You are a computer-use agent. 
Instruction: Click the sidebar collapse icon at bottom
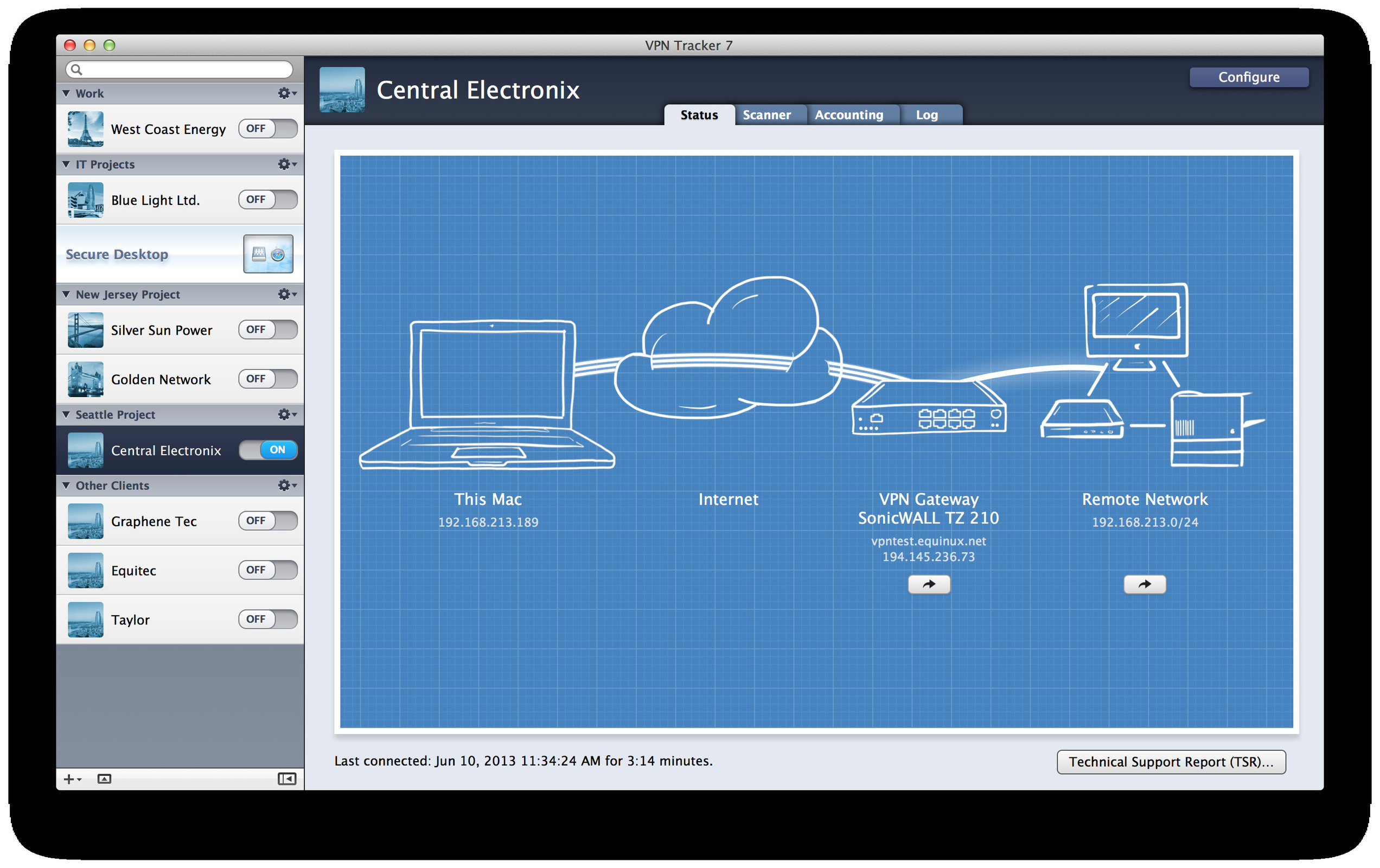pyautogui.click(x=286, y=778)
